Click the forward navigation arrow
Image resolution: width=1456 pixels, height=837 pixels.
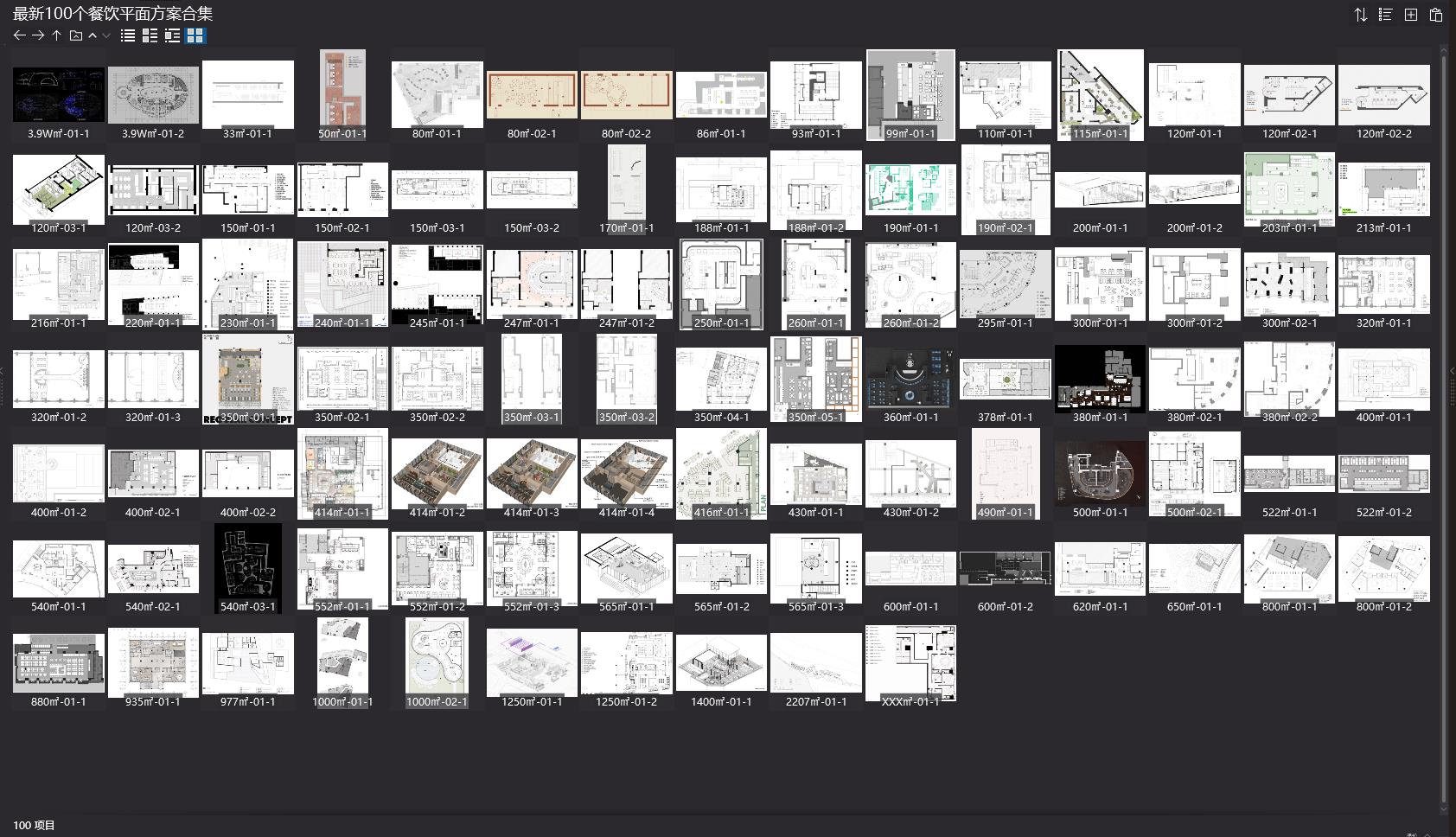38,35
